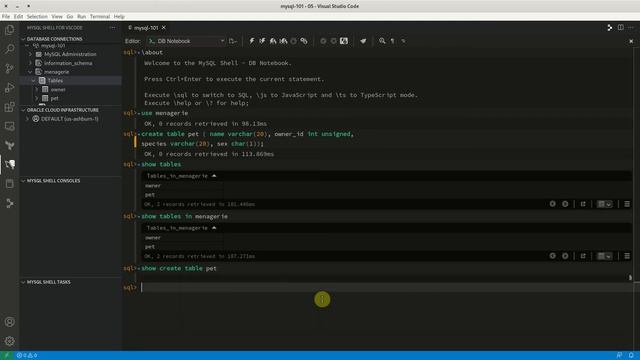Click the empty sql prompt input line
This screenshot has width=640, height=360.
tap(386, 287)
